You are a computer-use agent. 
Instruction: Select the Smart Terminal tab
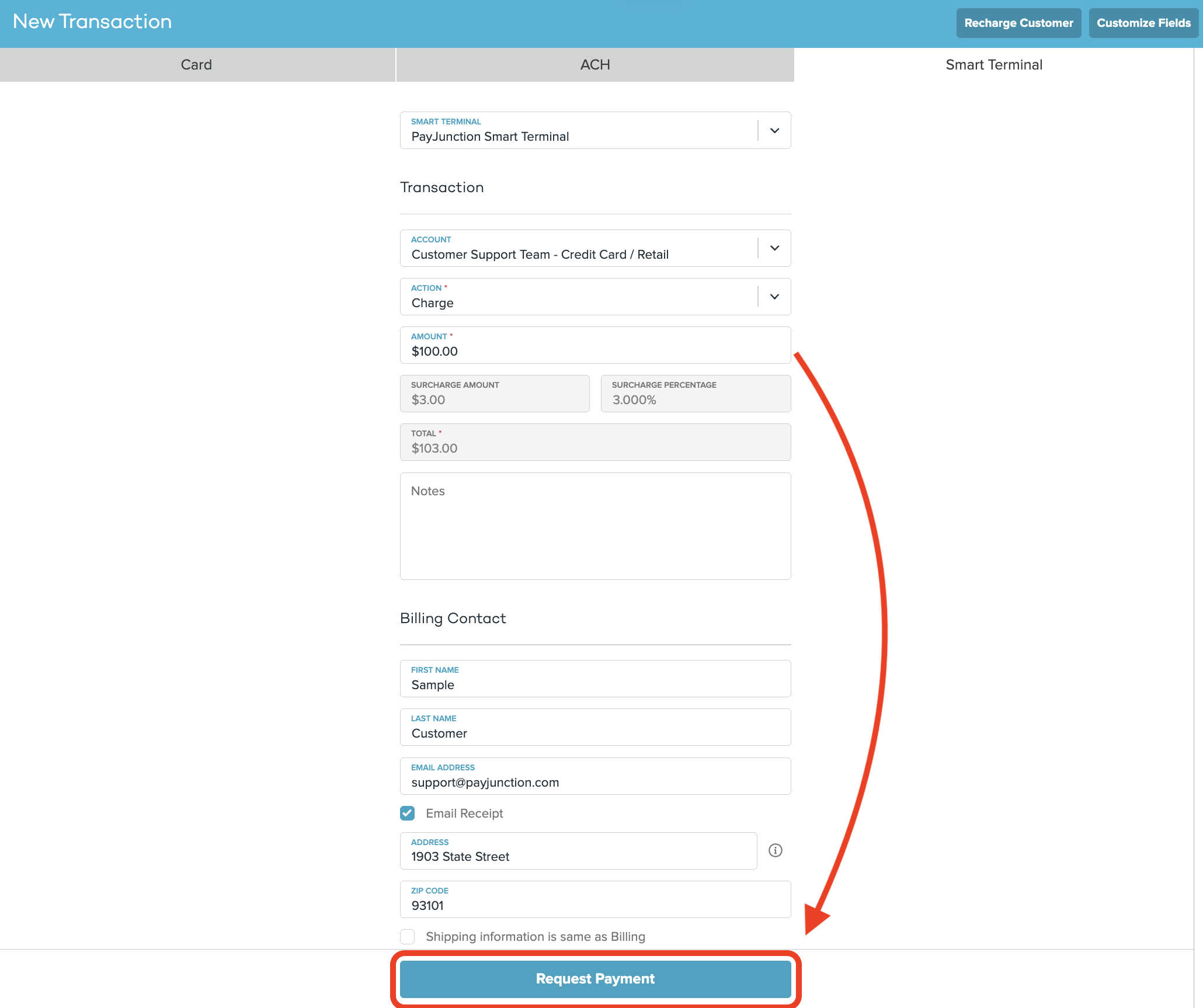click(x=994, y=65)
